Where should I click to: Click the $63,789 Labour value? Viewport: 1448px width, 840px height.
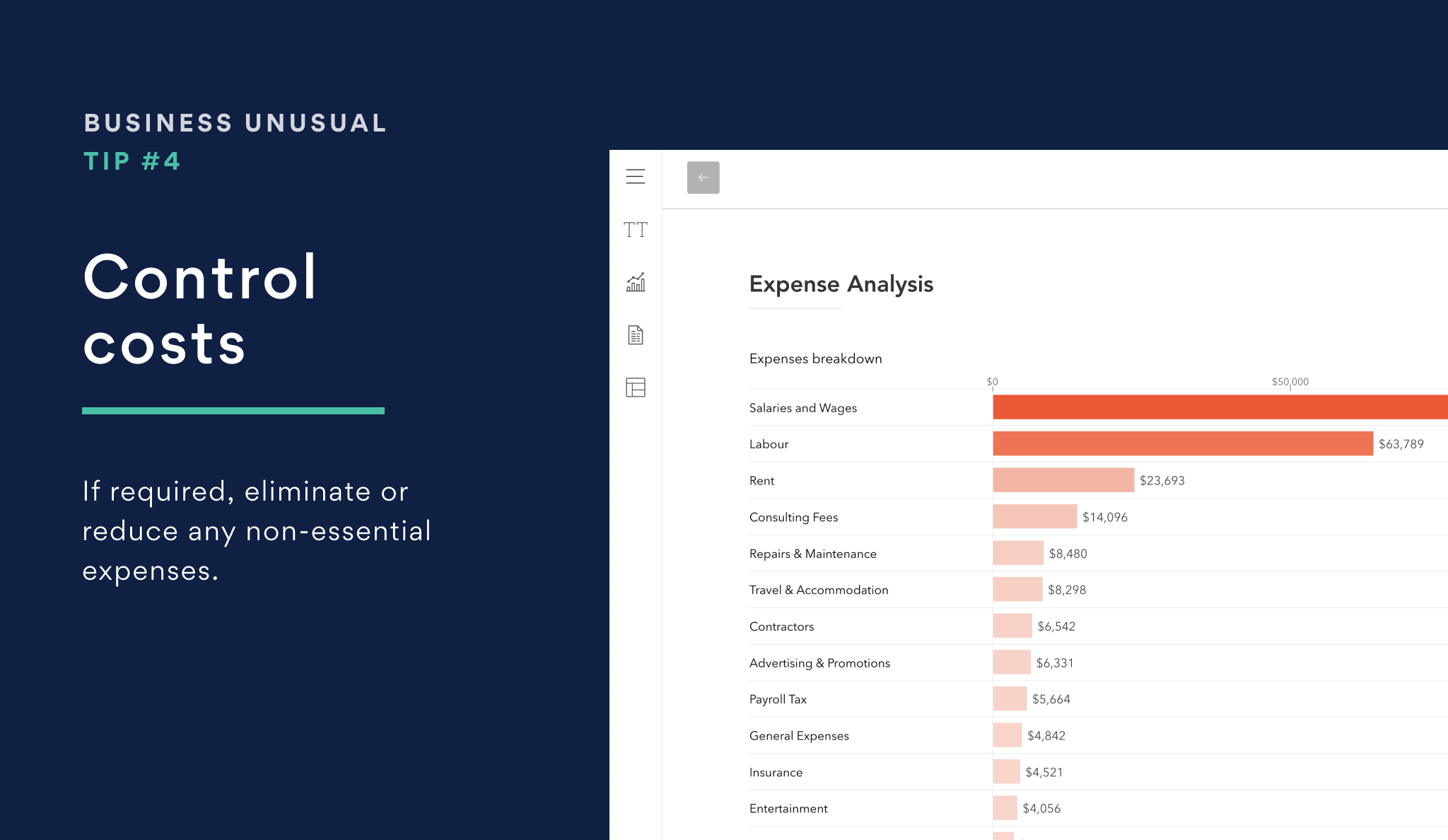point(1401,444)
